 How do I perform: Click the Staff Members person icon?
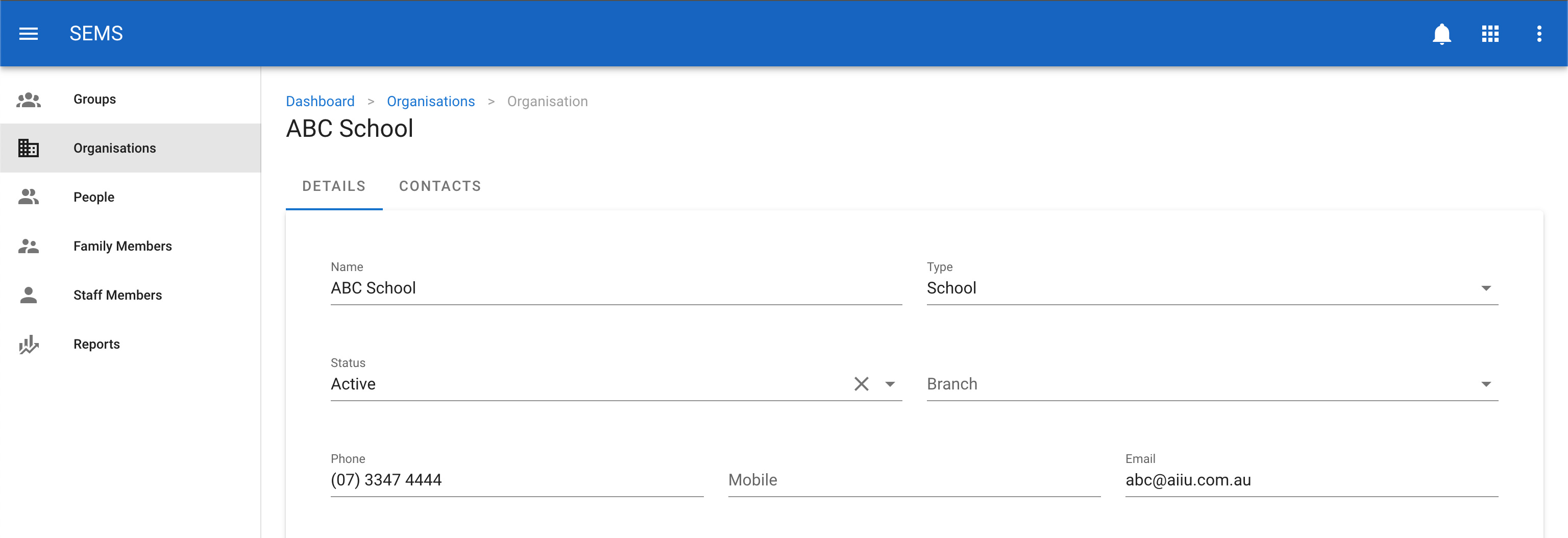(29, 295)
